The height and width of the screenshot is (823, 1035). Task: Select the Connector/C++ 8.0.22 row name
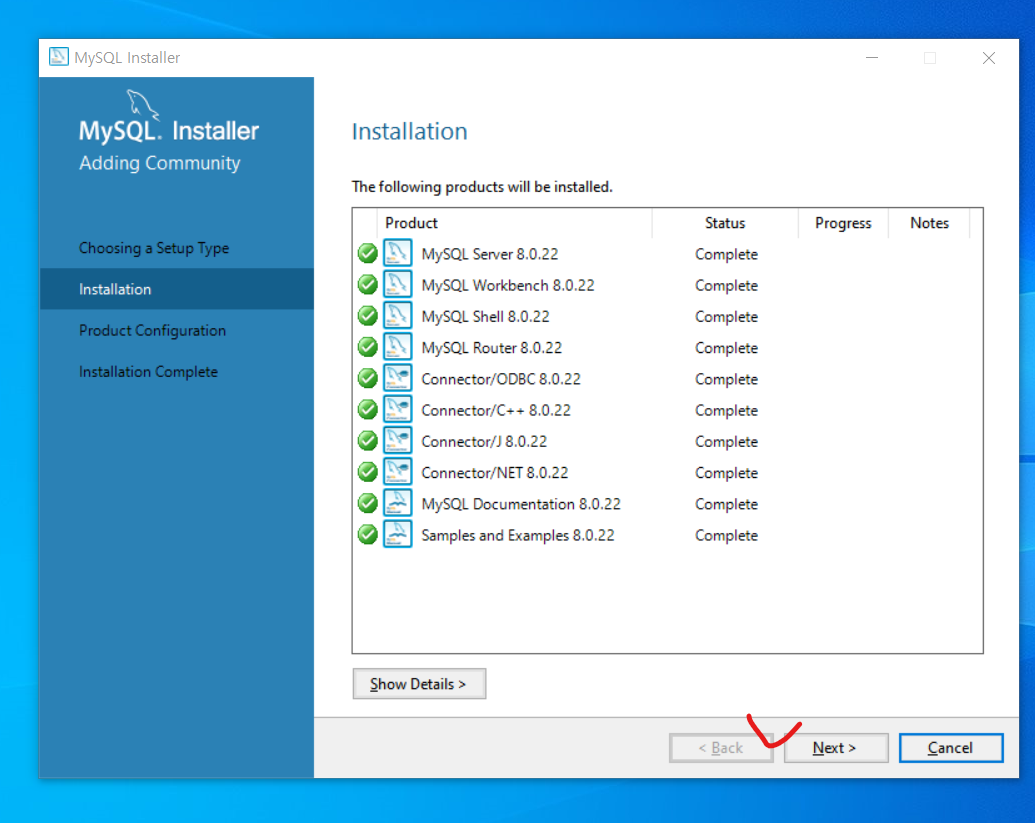click(x=496, y=410)
